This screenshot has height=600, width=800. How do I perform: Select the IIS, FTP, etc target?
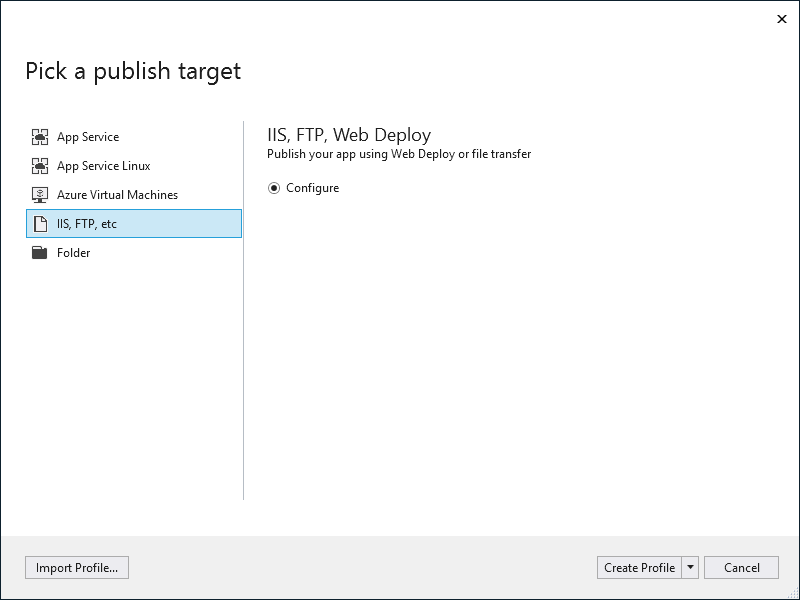[x=134, y=223]
